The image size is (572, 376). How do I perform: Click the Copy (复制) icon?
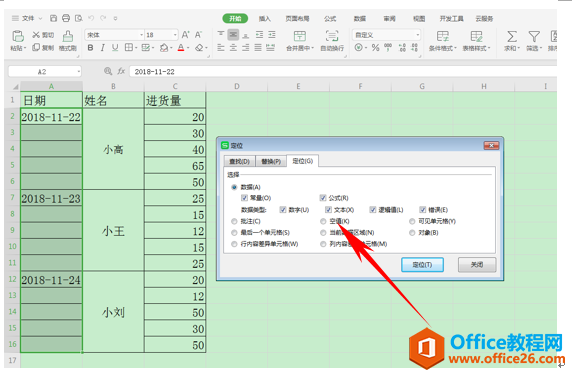[x=36, y=47]
